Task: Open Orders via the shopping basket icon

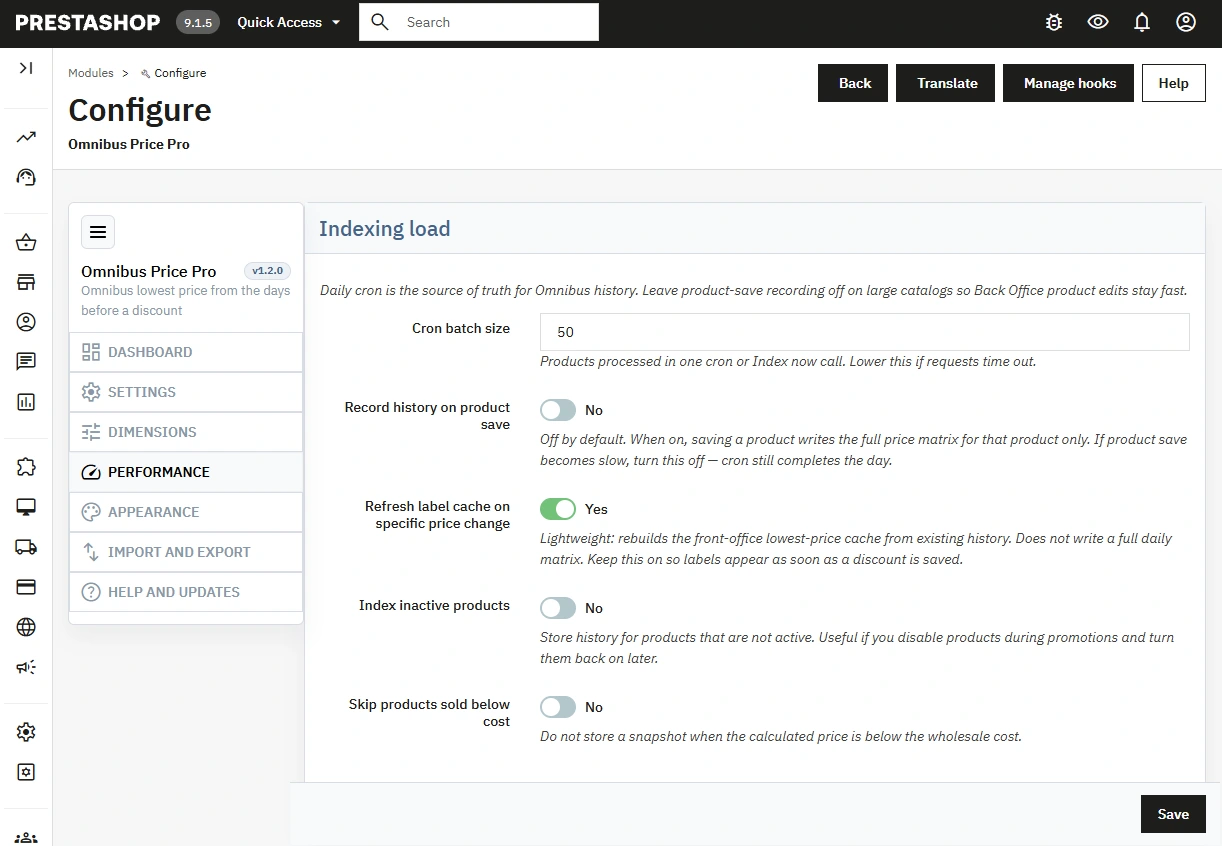Action: [x=26, y=242]
